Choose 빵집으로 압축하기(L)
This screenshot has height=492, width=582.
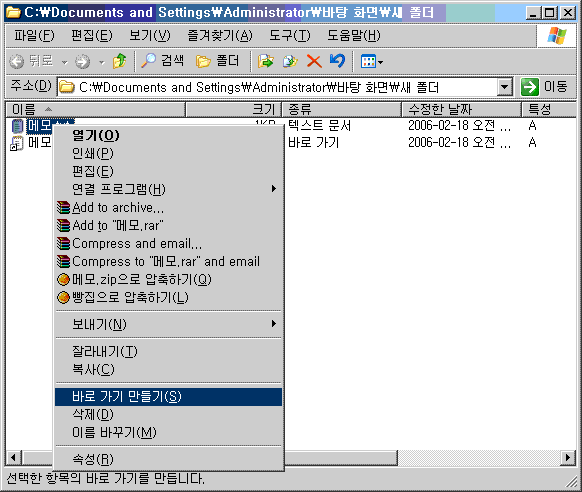tap(168, 297)
